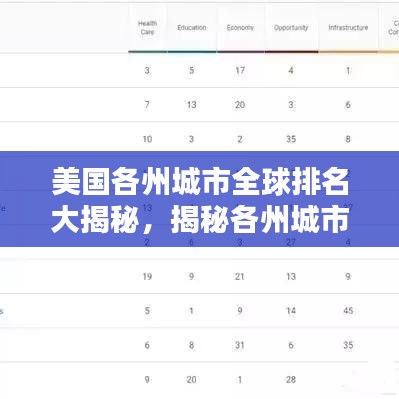This screenshot has width=399, height=399.
Task: Click Economy rank 17 in first row
Action: [240, 70]
